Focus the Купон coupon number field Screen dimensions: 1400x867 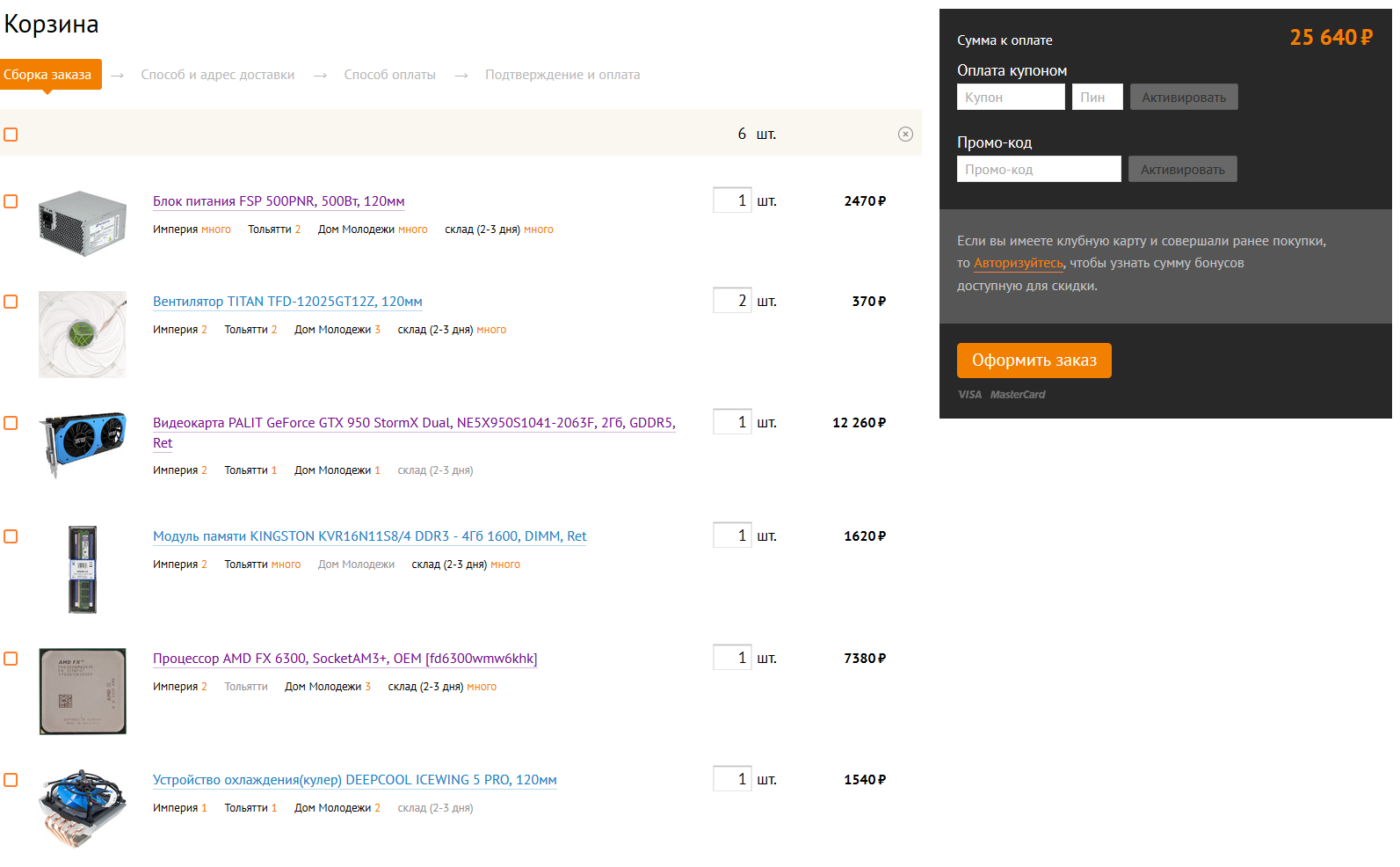tap(1011, 97)
